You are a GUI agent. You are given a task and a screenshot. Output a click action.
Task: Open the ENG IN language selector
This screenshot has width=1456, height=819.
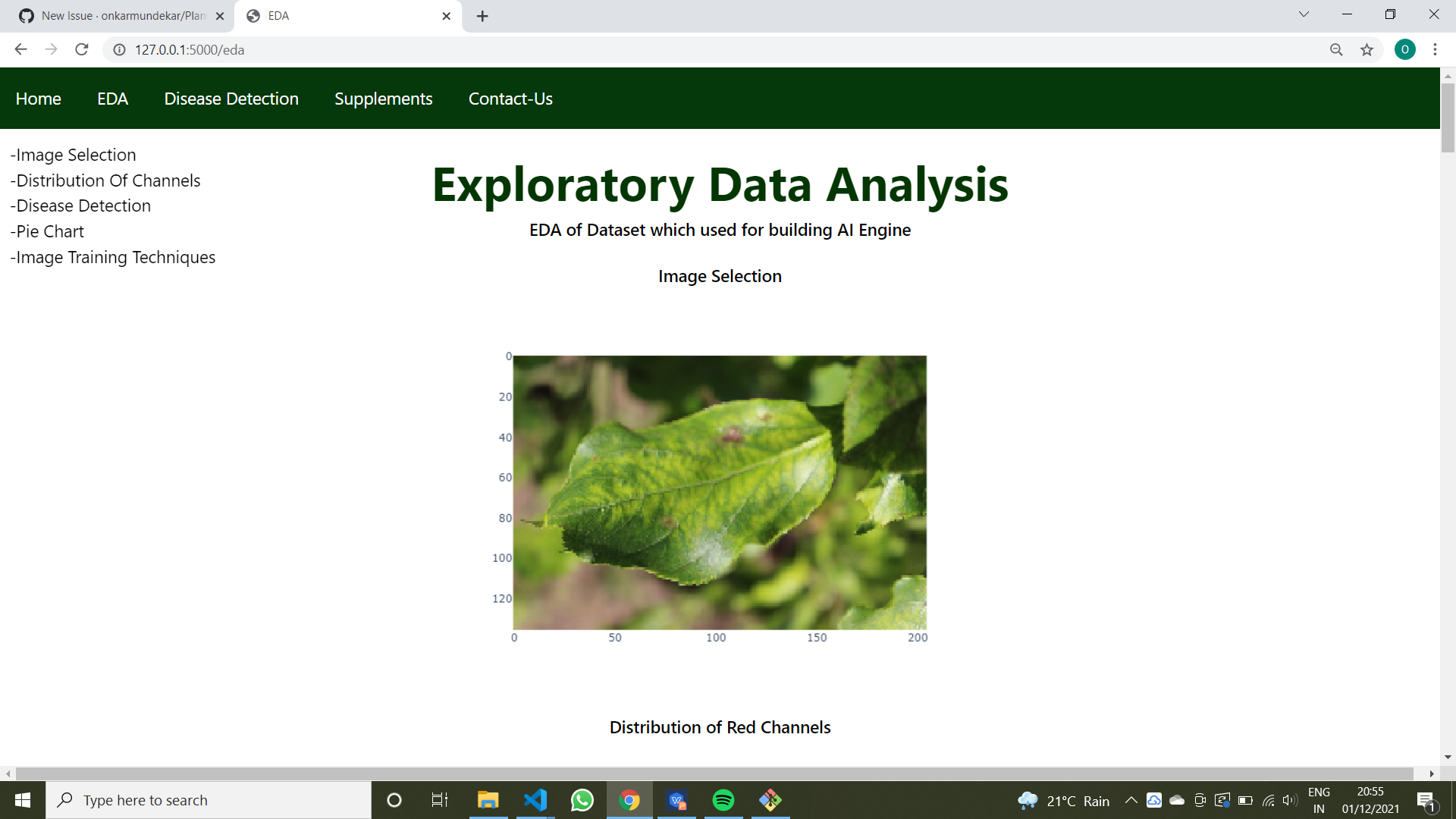pos(1319,799)
